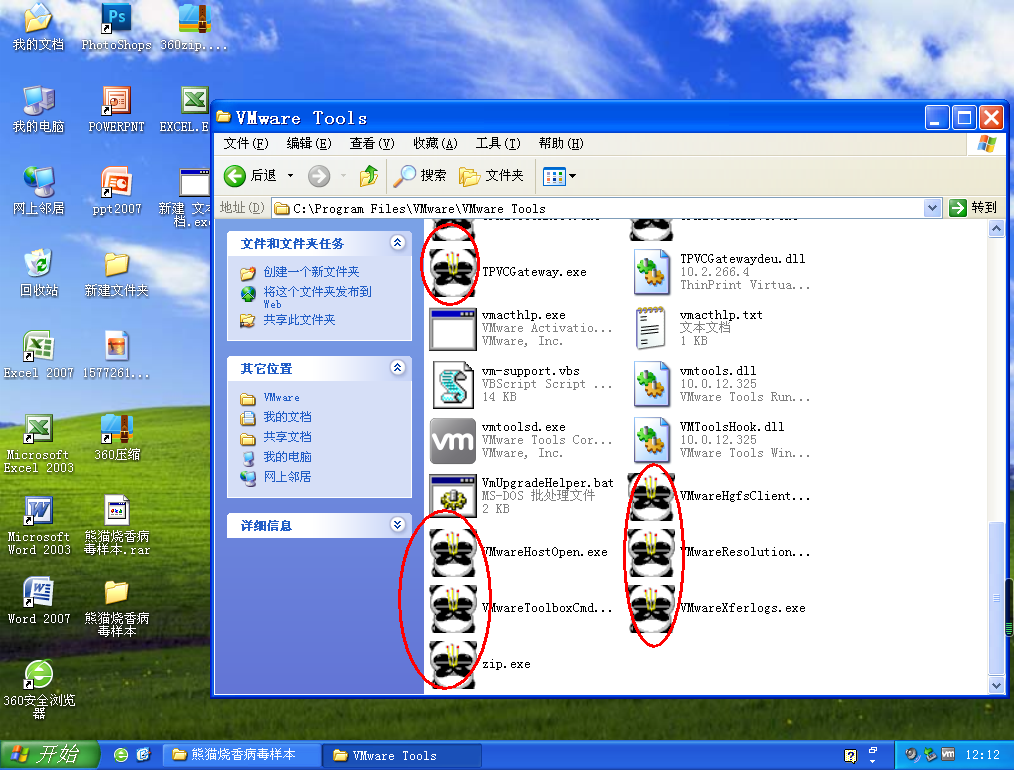This screenshot has height=770, width=1014.
Task: Click the 开始 Start button
Action: coord(50,754)
